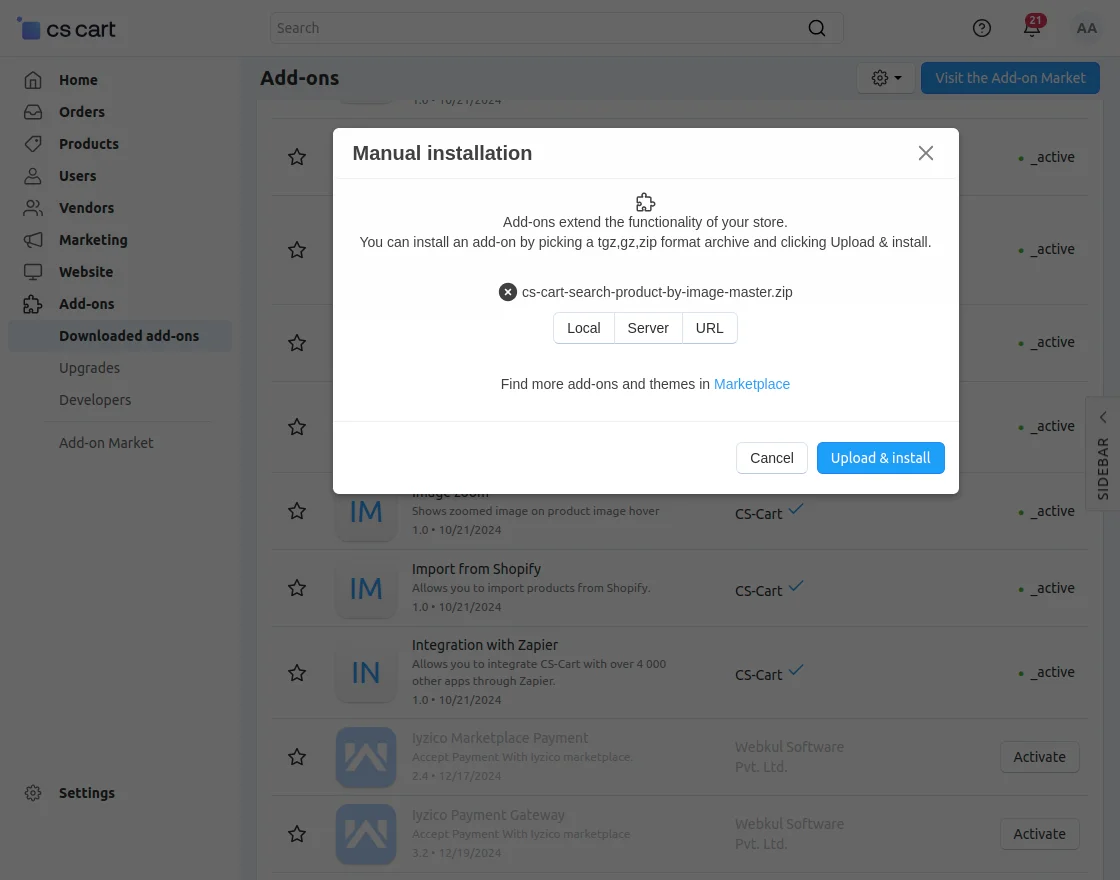Choose the Server upload source
The height and width of the screenshot is (880, 1120).
[x=648, y=328]
